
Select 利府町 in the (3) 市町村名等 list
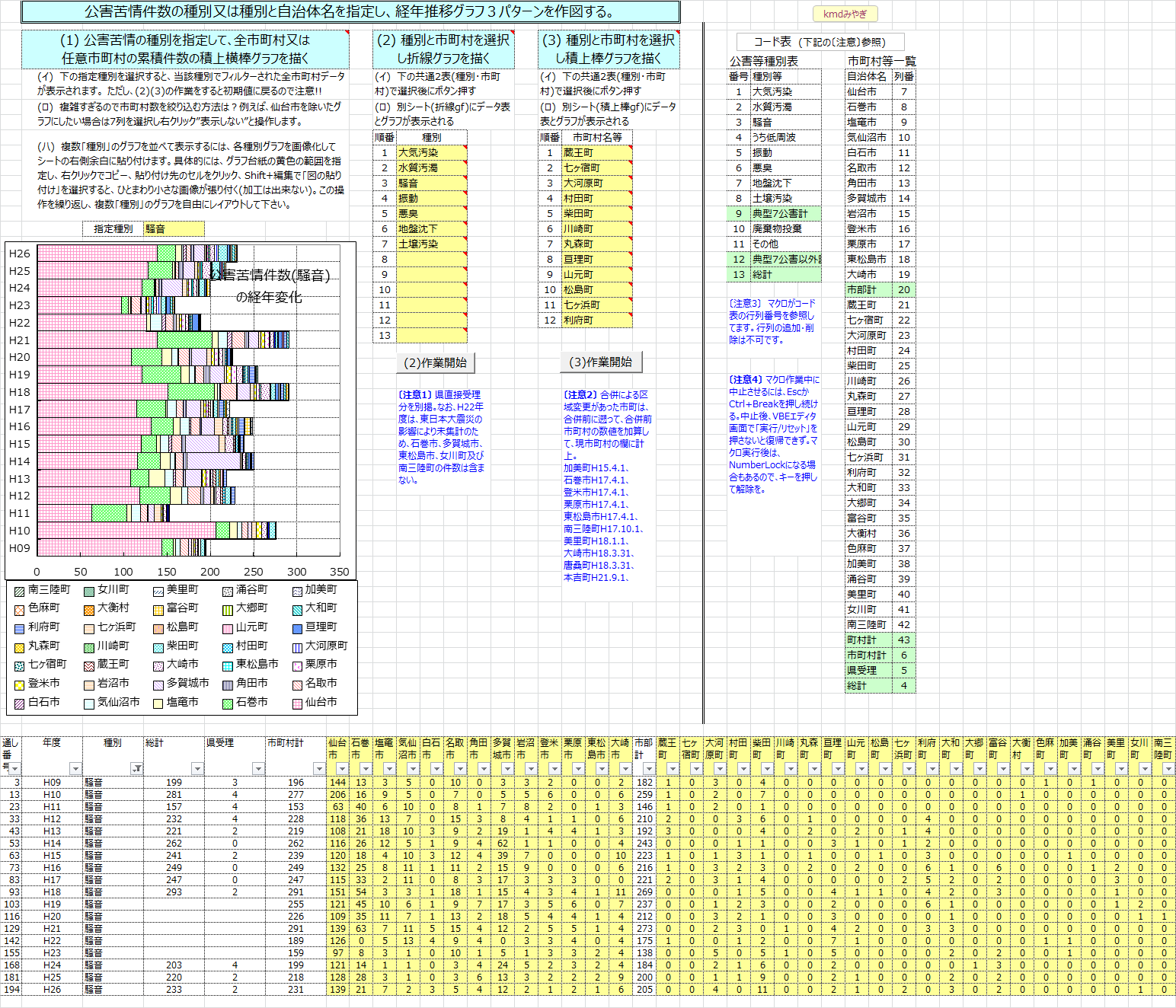point(597,320)
